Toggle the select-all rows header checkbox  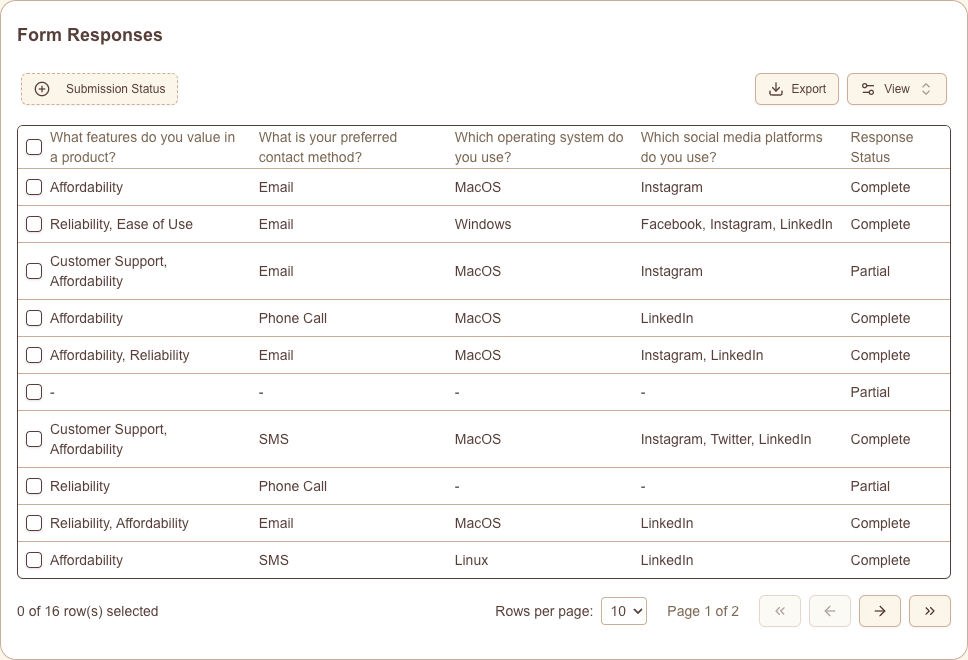[x=34, y=147]
